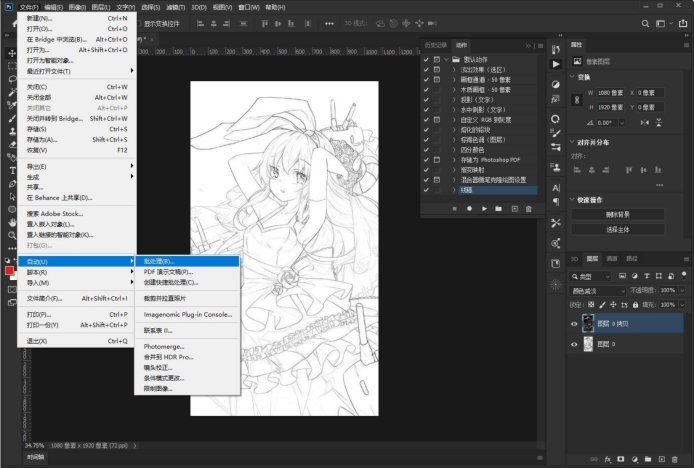Image resolution: width=694 pixels, height=468 pixels.
Task: Switch to 历史记录 History tab
Action: [x=435, y=45]
